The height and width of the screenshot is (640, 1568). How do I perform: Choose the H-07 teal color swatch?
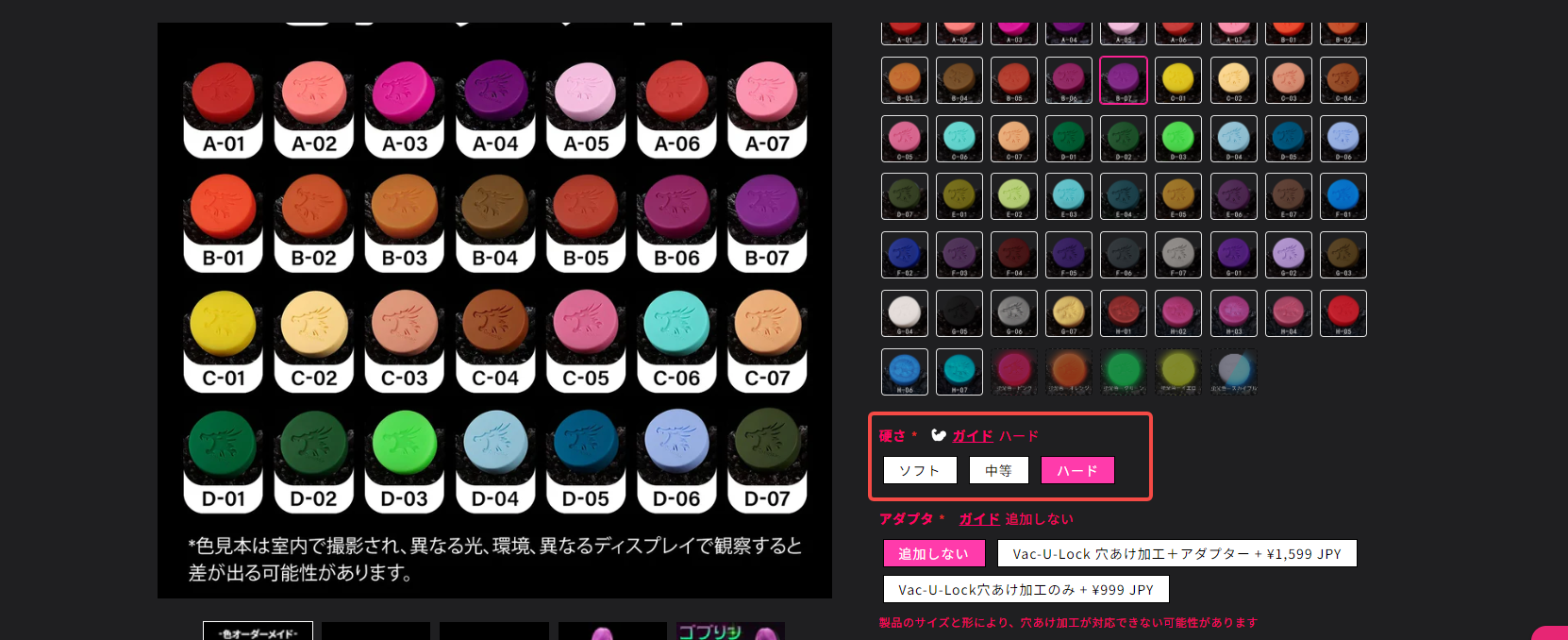pyautogui.click(x=959, y=371)
